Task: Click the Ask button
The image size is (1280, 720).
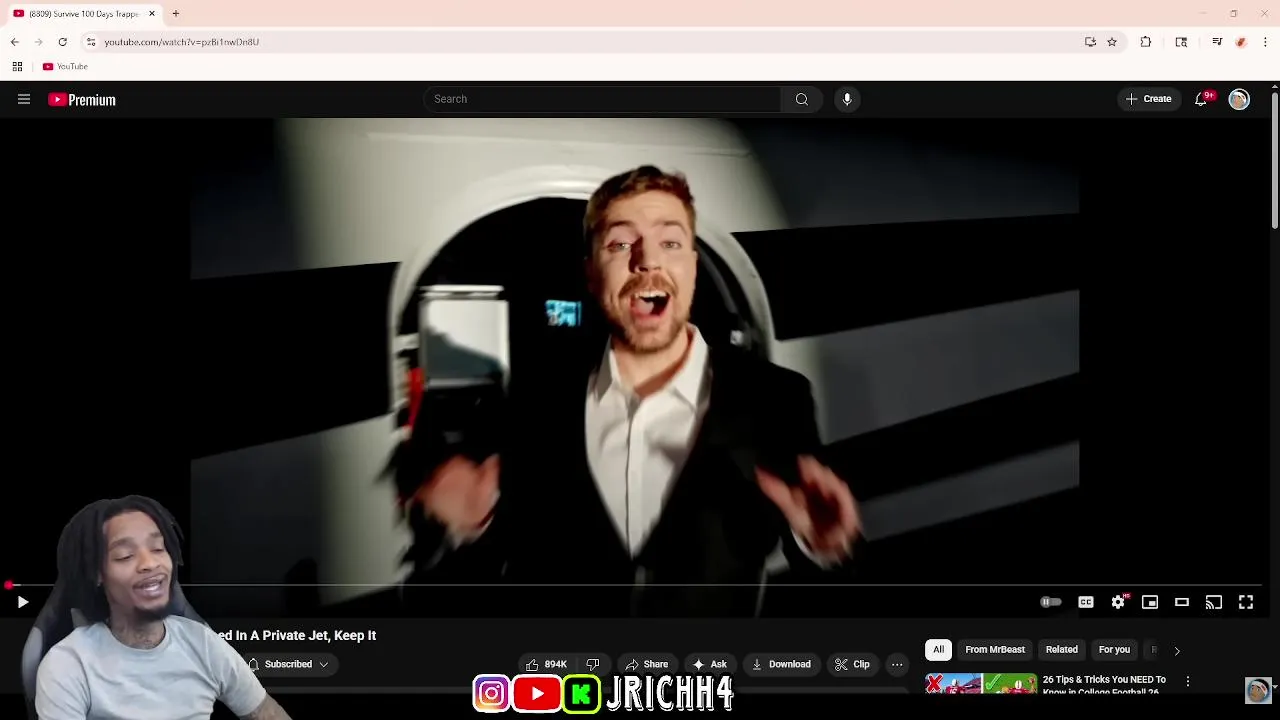Action: click(709, 664)
